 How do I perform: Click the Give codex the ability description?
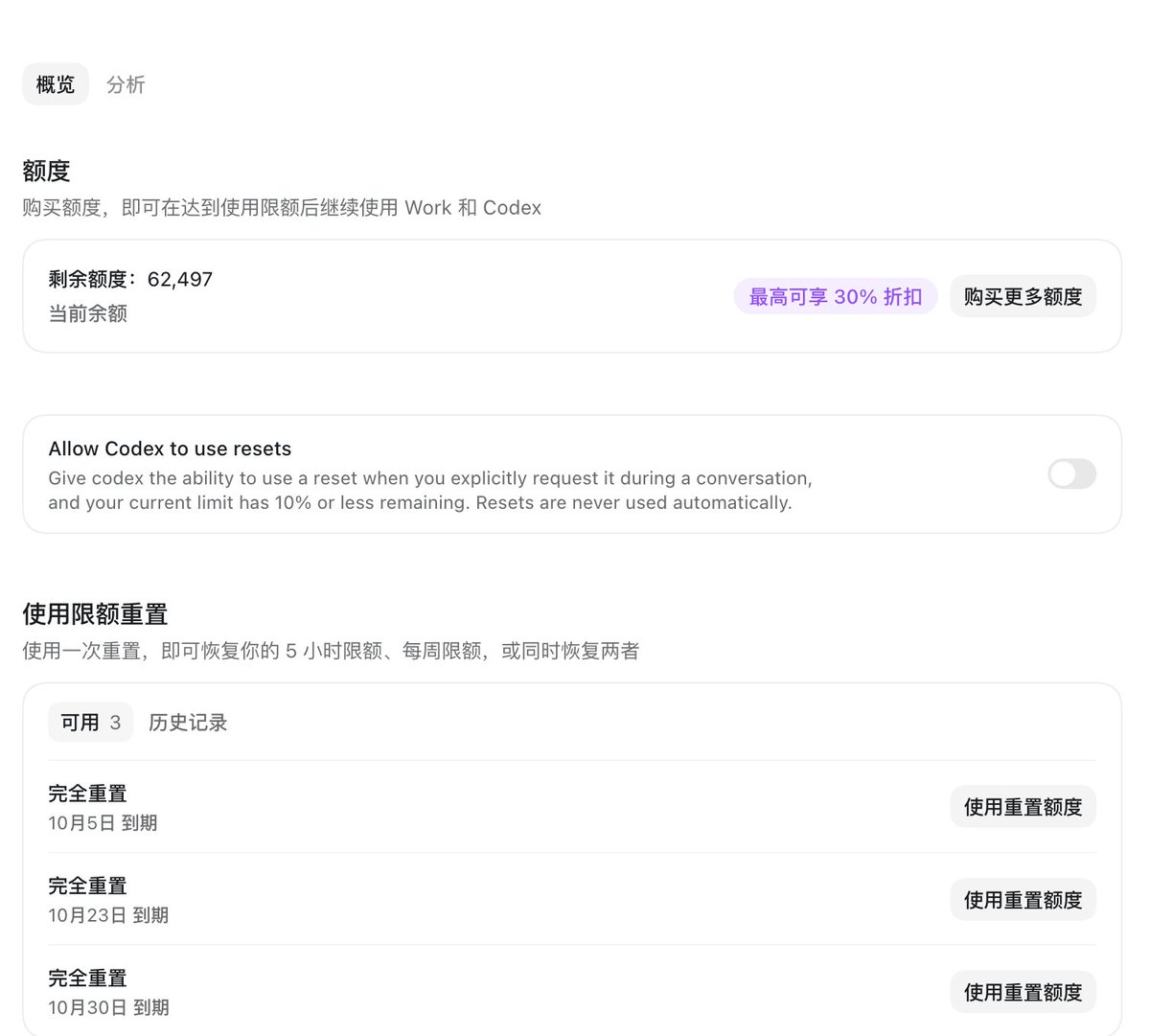coord(430,490)
